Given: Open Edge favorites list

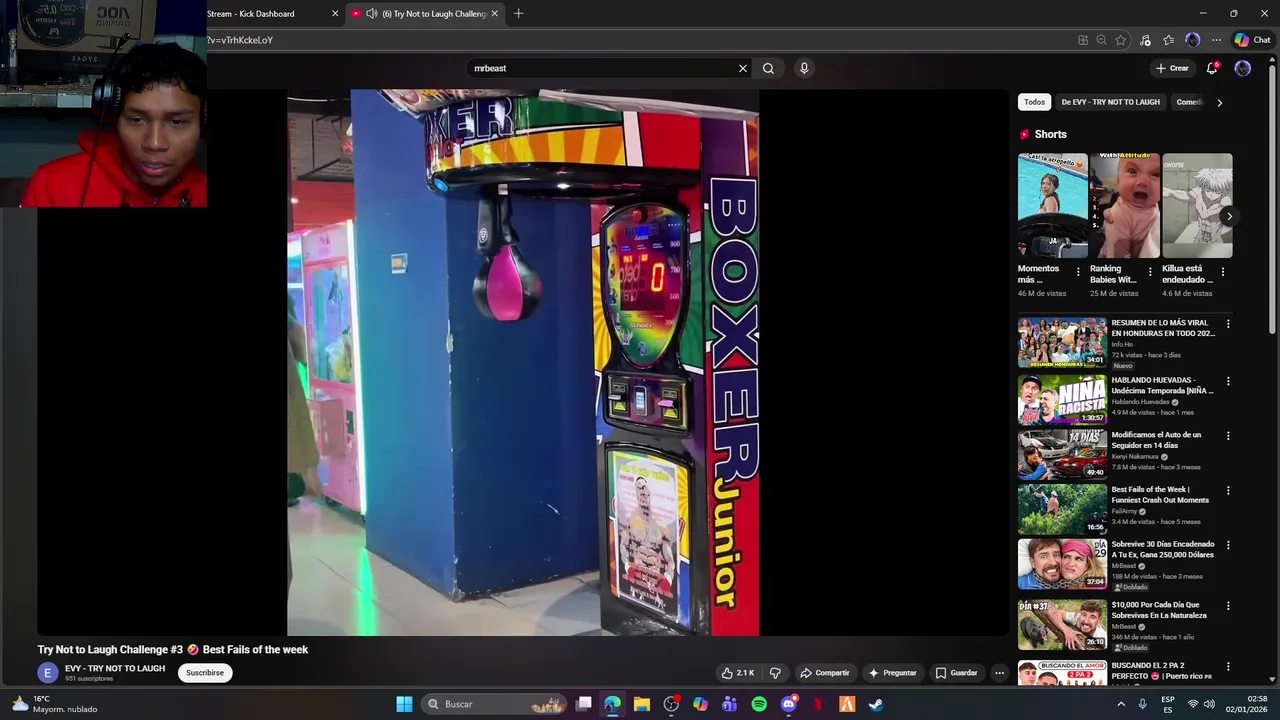Looking at the screenshot, I should tap(1168, 40).
